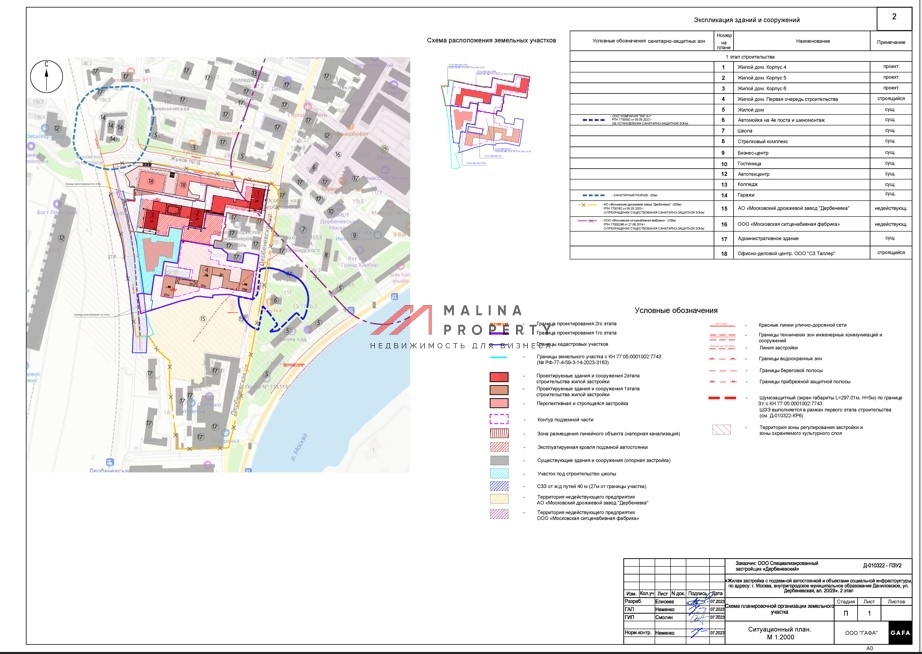
Task: Click the 'Схема расположения земельных участков' heading
Action: pyautogui.click(x=491, y=39)
